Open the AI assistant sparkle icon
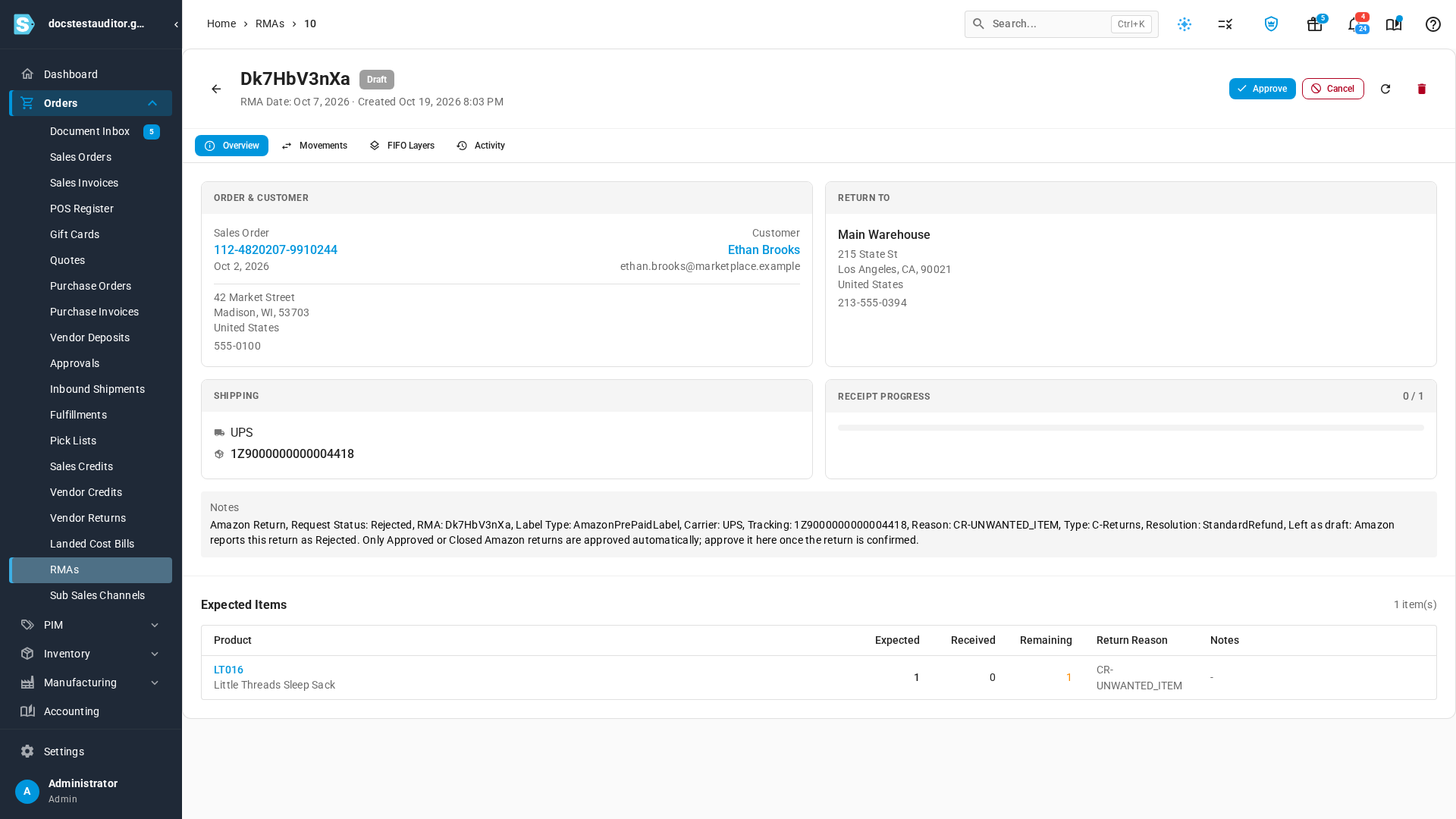Viewport: 1456px width, 819px height. 1185,24
